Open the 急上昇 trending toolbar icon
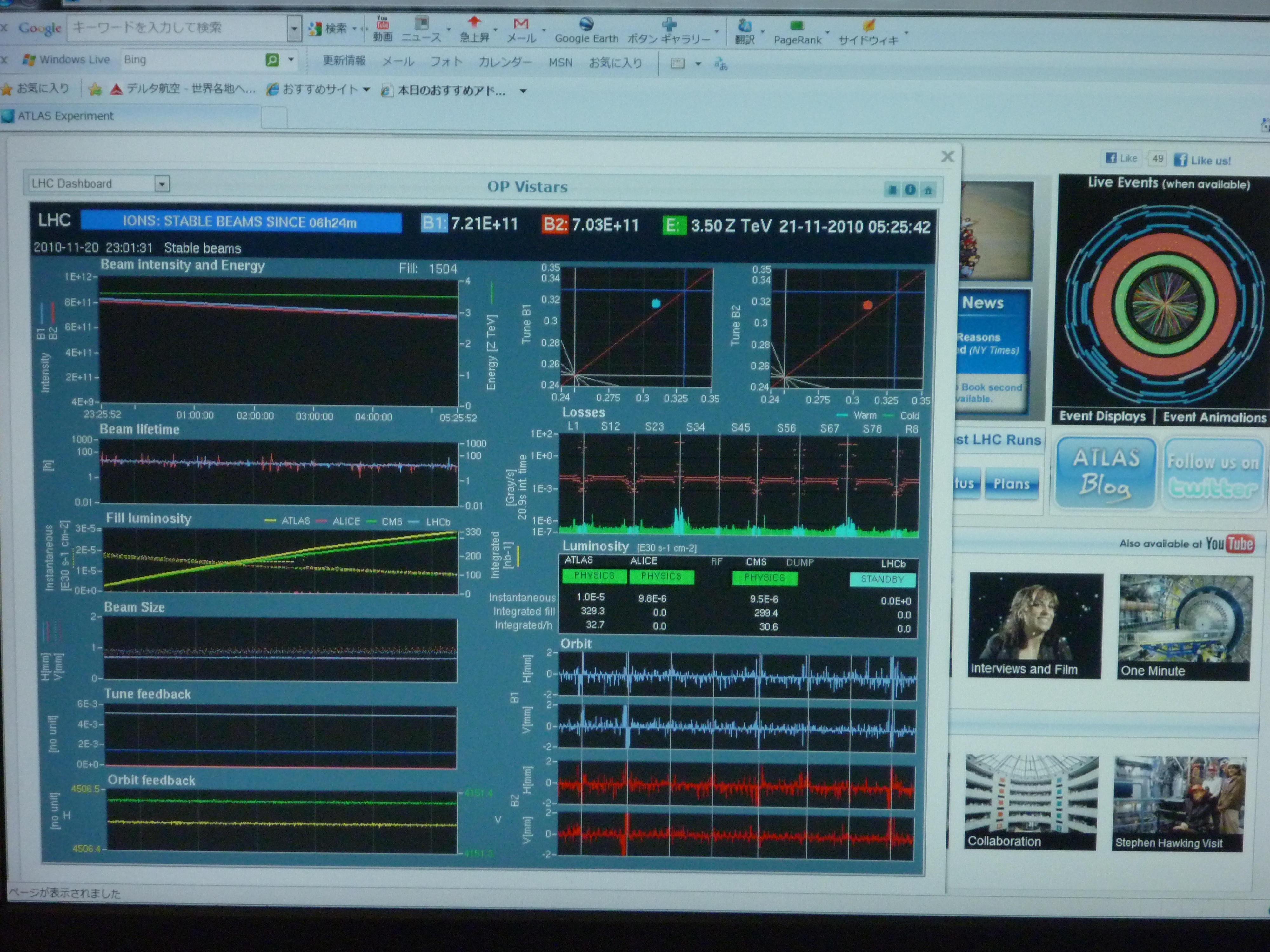1270x952 pixels. 474,30
